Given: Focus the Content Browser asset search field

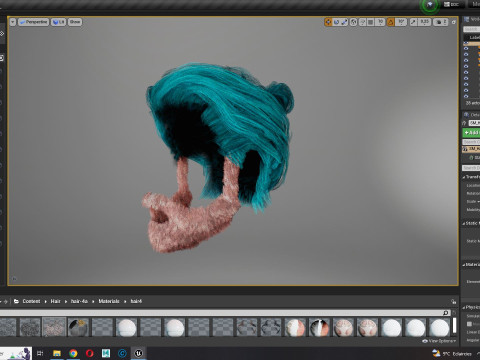Looking at the screenshot, I should point(225,313).
